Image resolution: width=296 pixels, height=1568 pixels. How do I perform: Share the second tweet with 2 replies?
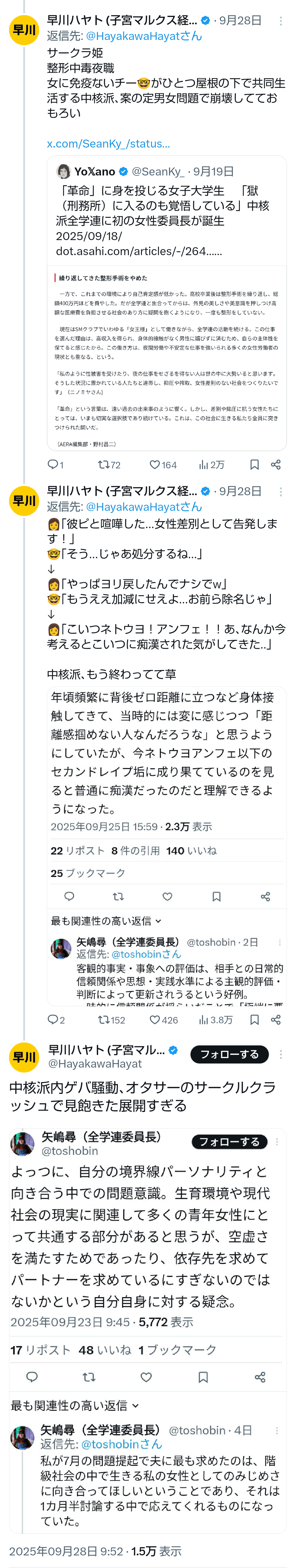point(276,1020)
